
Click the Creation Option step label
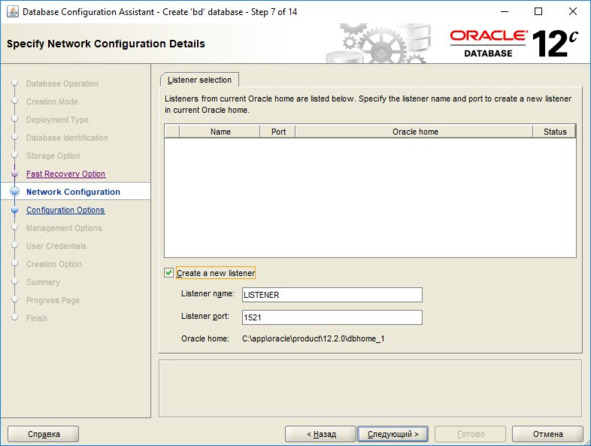[54, 264]
